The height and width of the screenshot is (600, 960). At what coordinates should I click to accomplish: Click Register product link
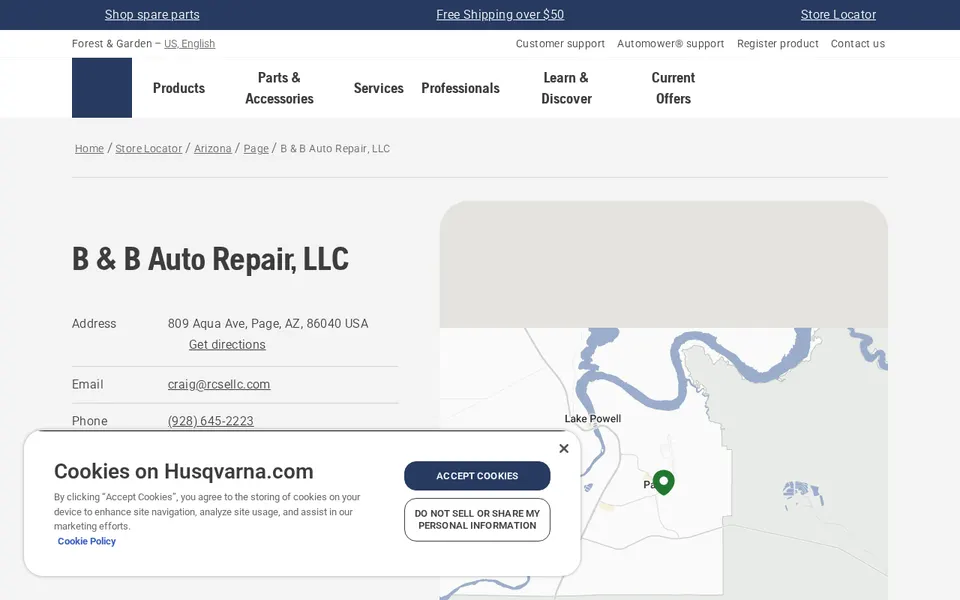point(778,43)
